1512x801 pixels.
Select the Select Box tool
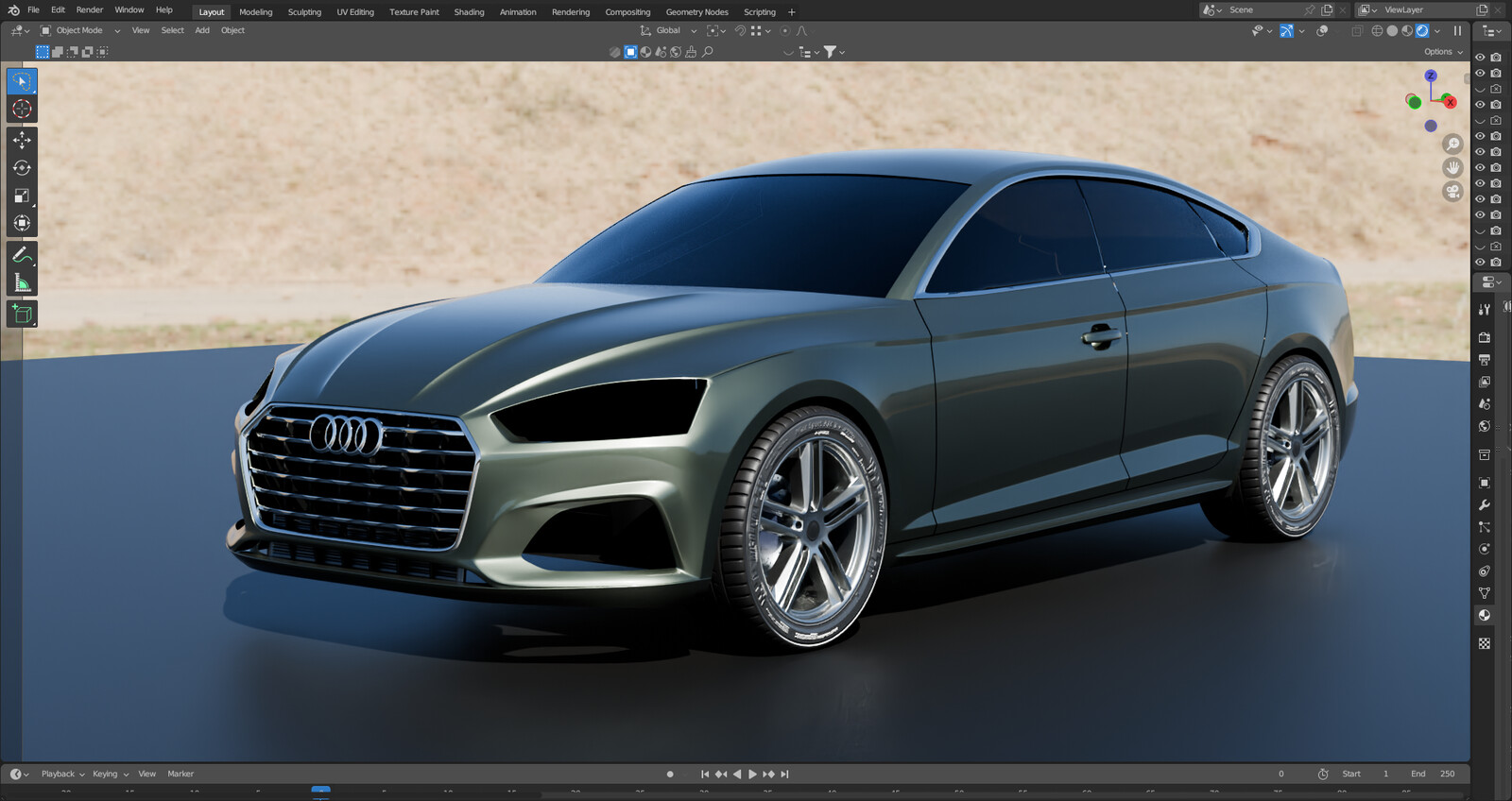click(x=22, y=81)
